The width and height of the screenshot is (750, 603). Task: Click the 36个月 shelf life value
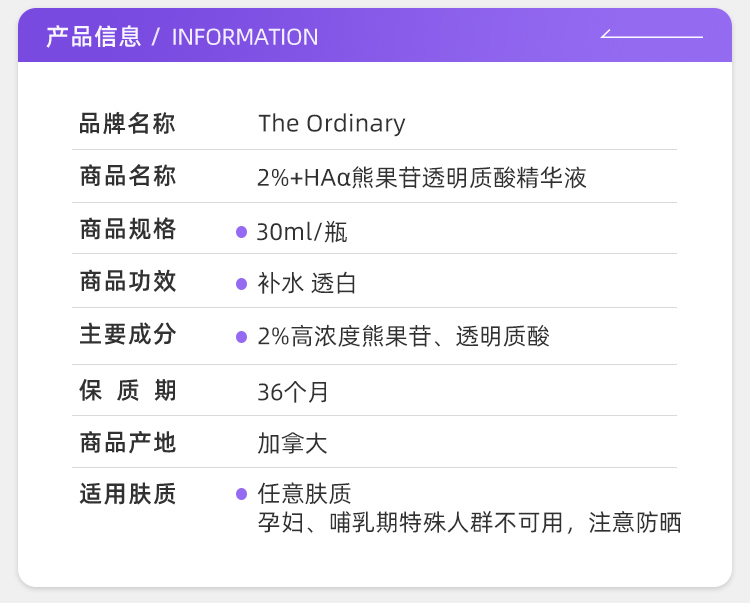tap(293, 392)
